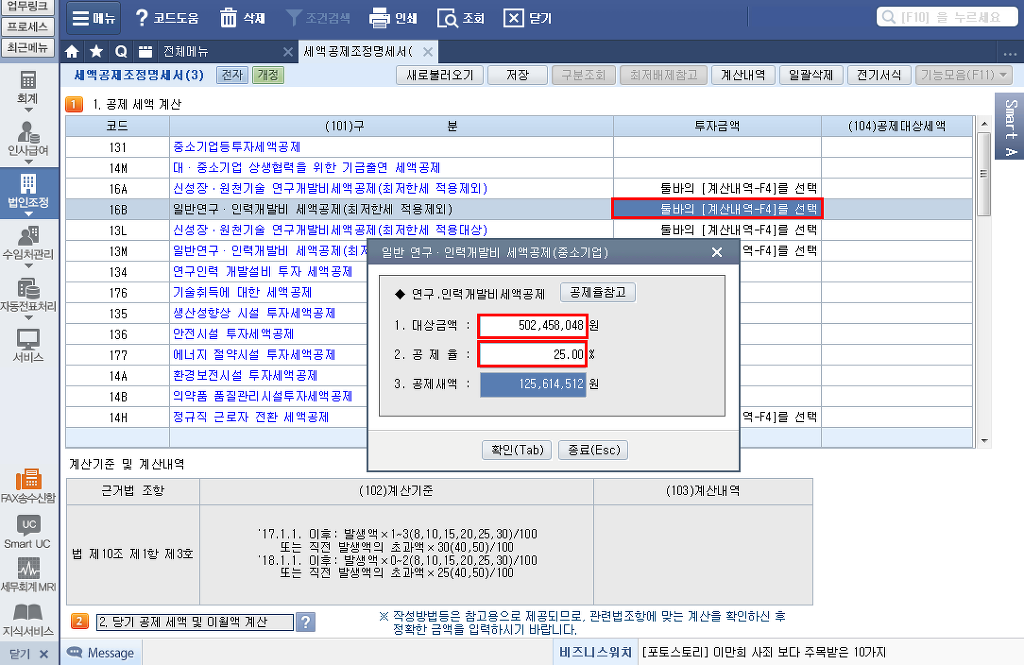
Task: Open 코드도움 help
Action: 166,18
